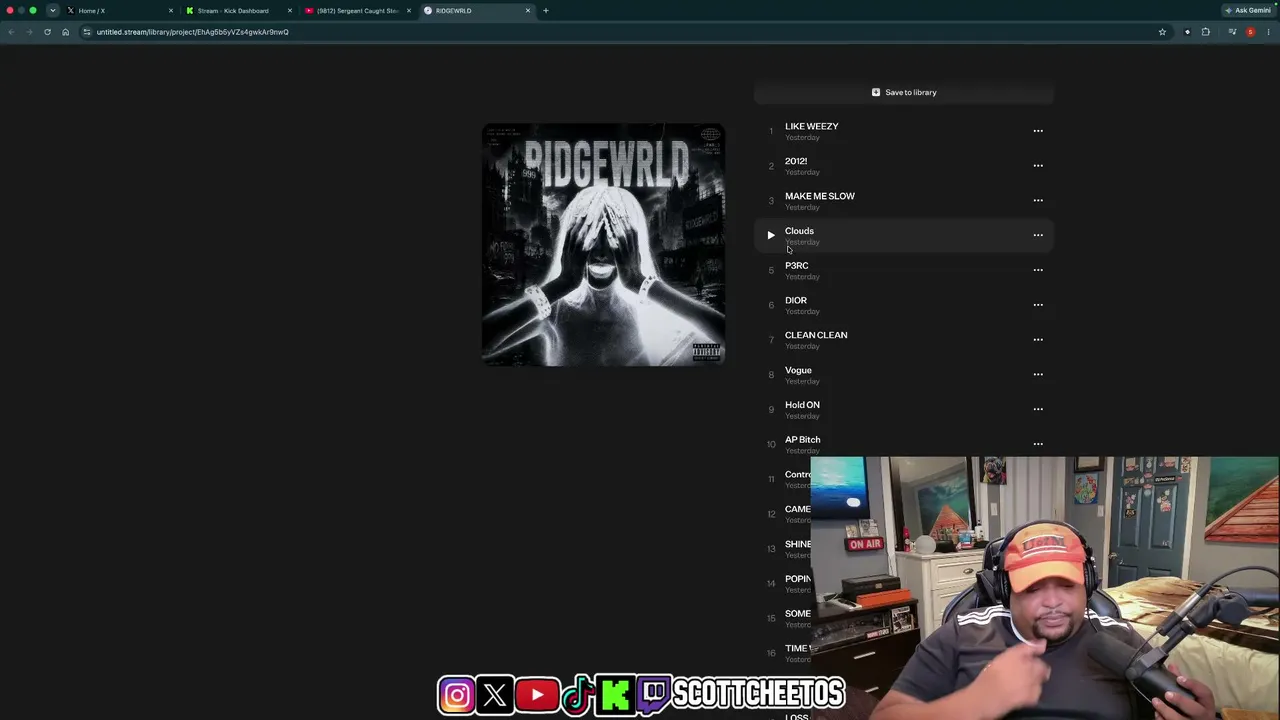This screenshot has width=1280, height=720.
Task: Open three-dot menu for Clouds track
Action: pyautogui.click(x=1038, y=235)
